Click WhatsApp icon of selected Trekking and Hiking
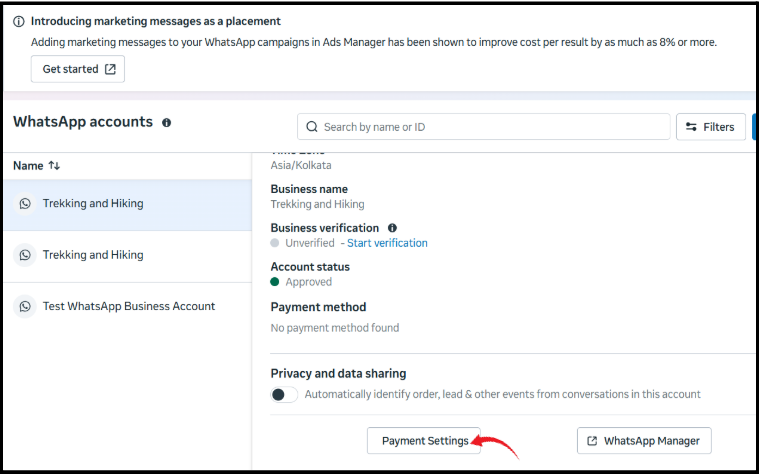Viewport: 759px width, 476px height. point(25,203)
